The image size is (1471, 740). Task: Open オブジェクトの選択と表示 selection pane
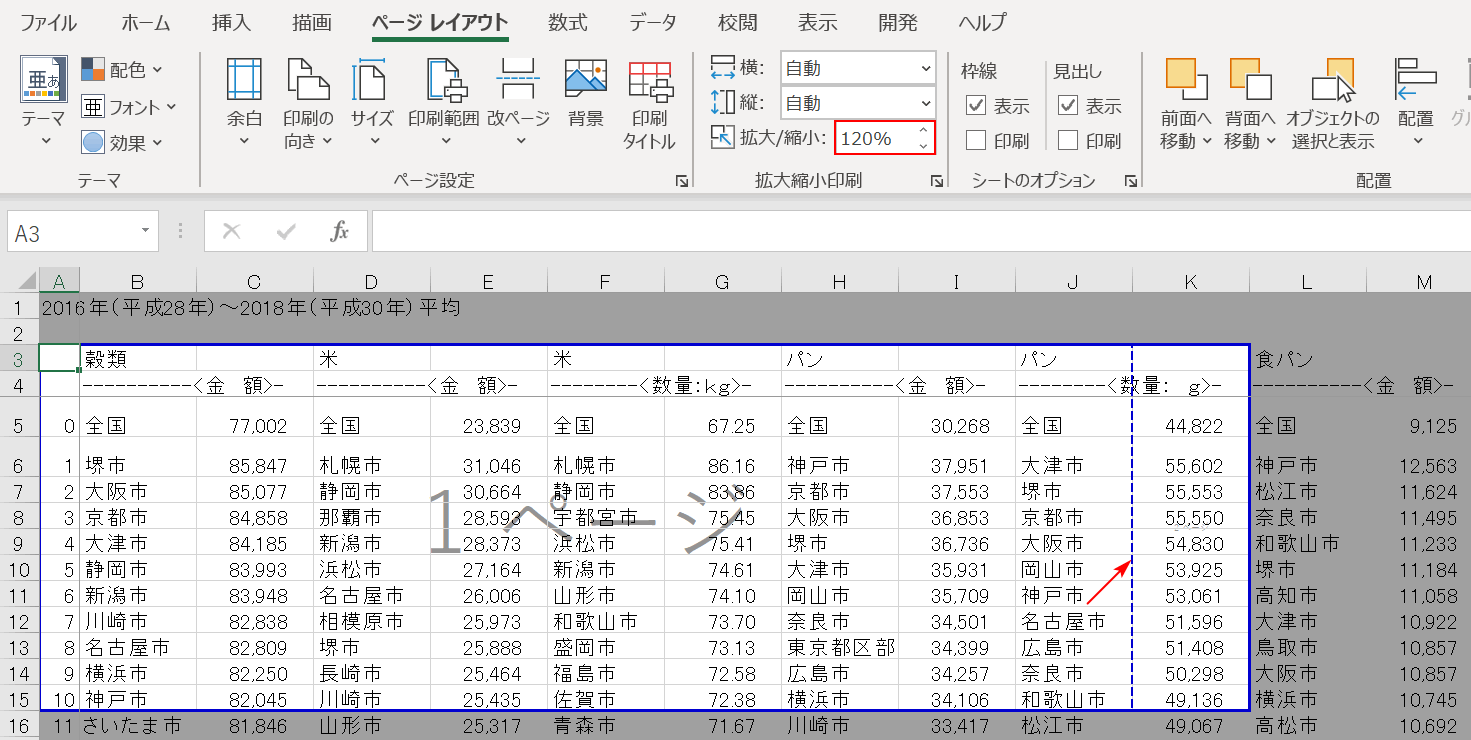[x=1333, y=103]
